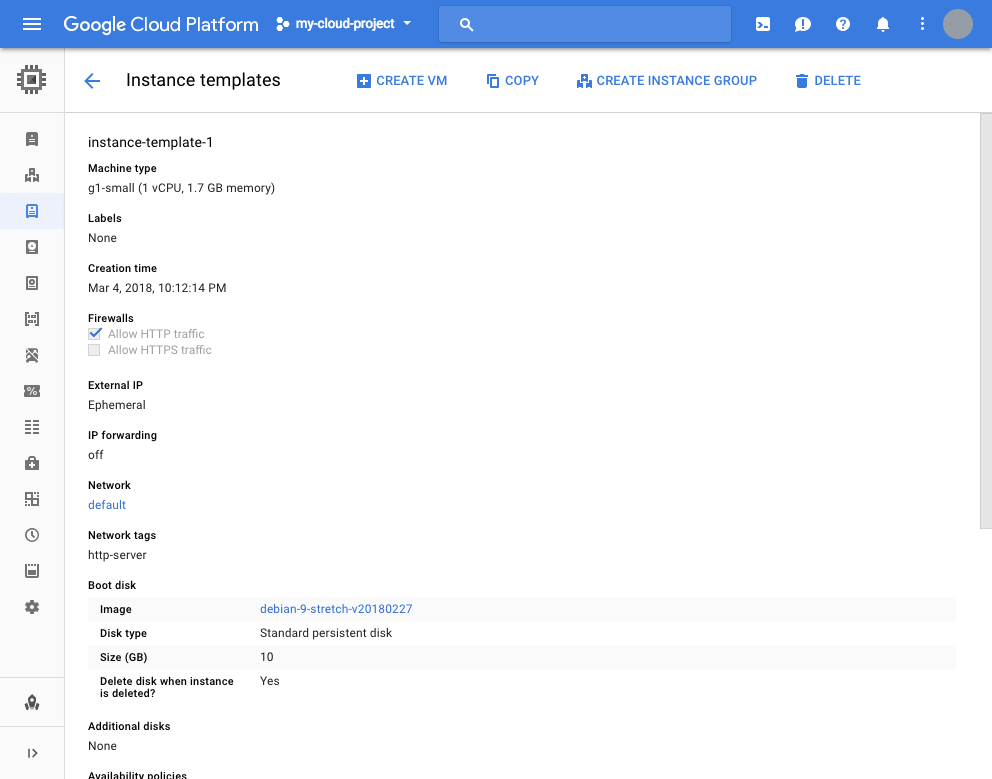Image resolution: width=992 pixels, height=779 pixels.
Task: Click the project hexagon icon
Action: pyautogui.click(x=282, y=24)
